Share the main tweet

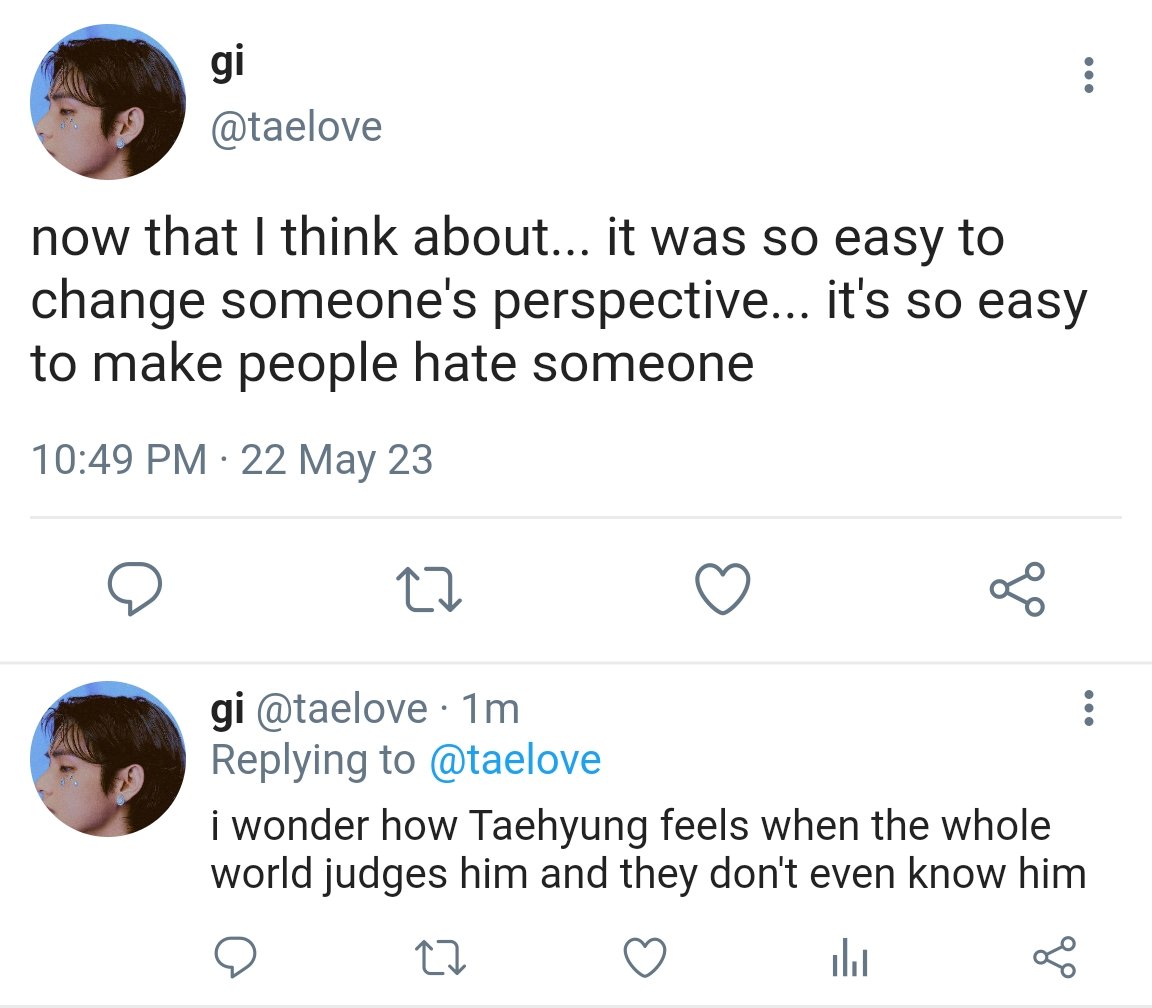coord(1018,588)
